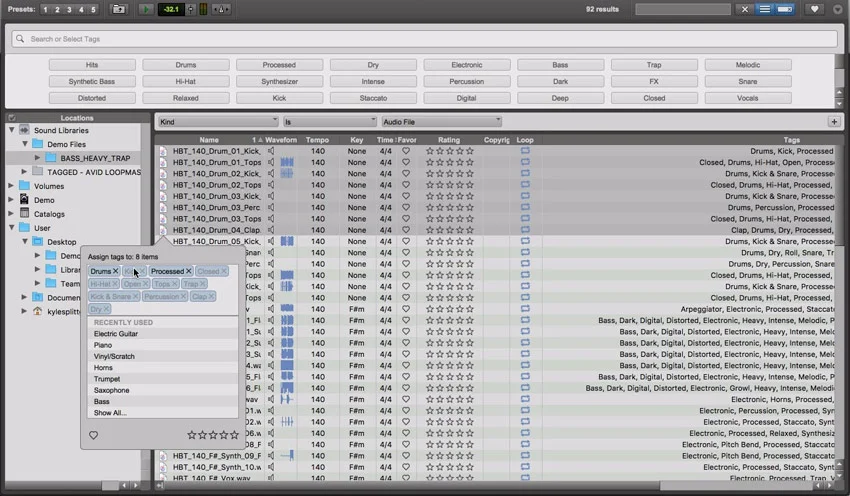Collapse the User node

[11, 228]
